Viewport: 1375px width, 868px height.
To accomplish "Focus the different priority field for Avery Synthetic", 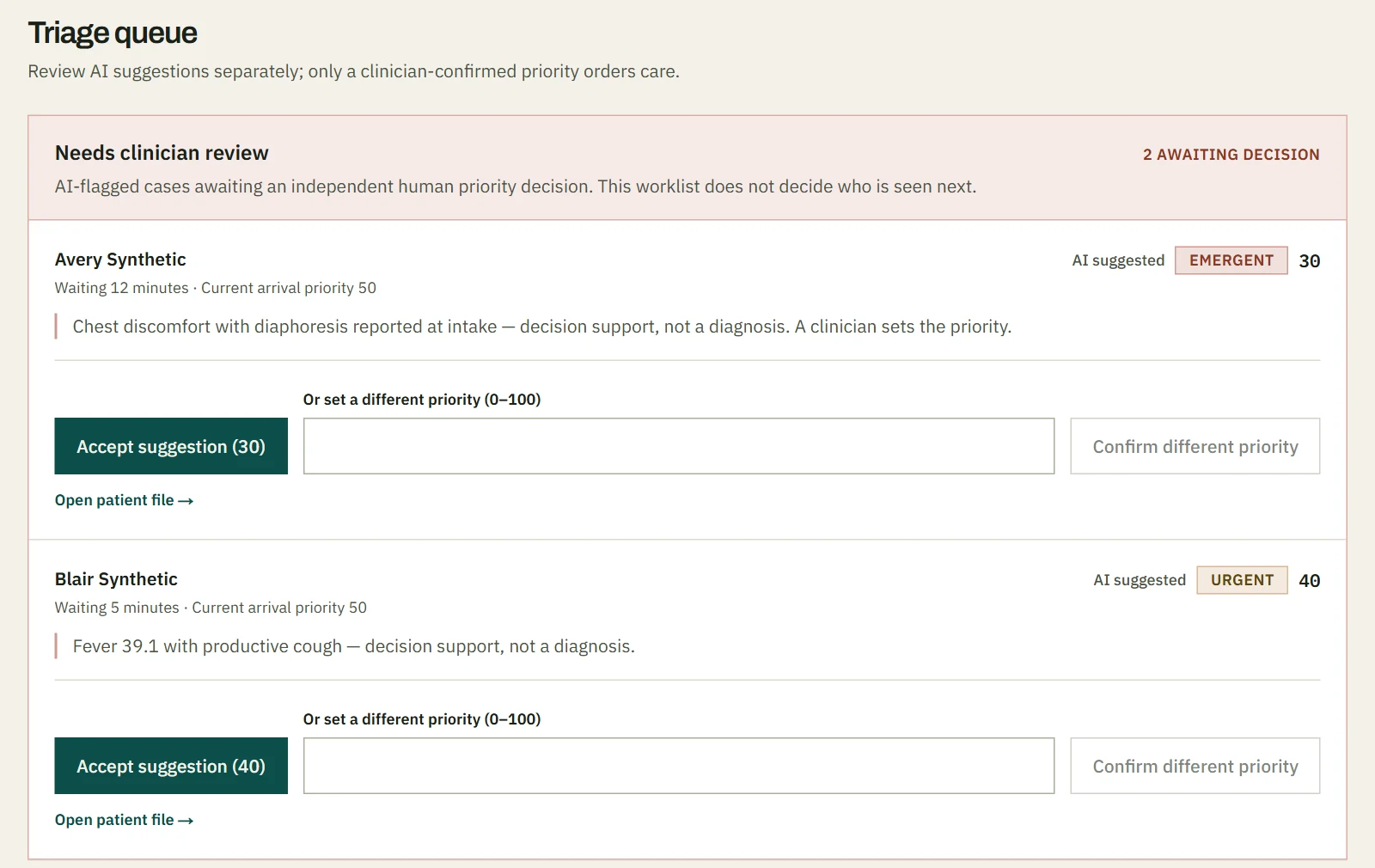I will [x=679, y=446].
